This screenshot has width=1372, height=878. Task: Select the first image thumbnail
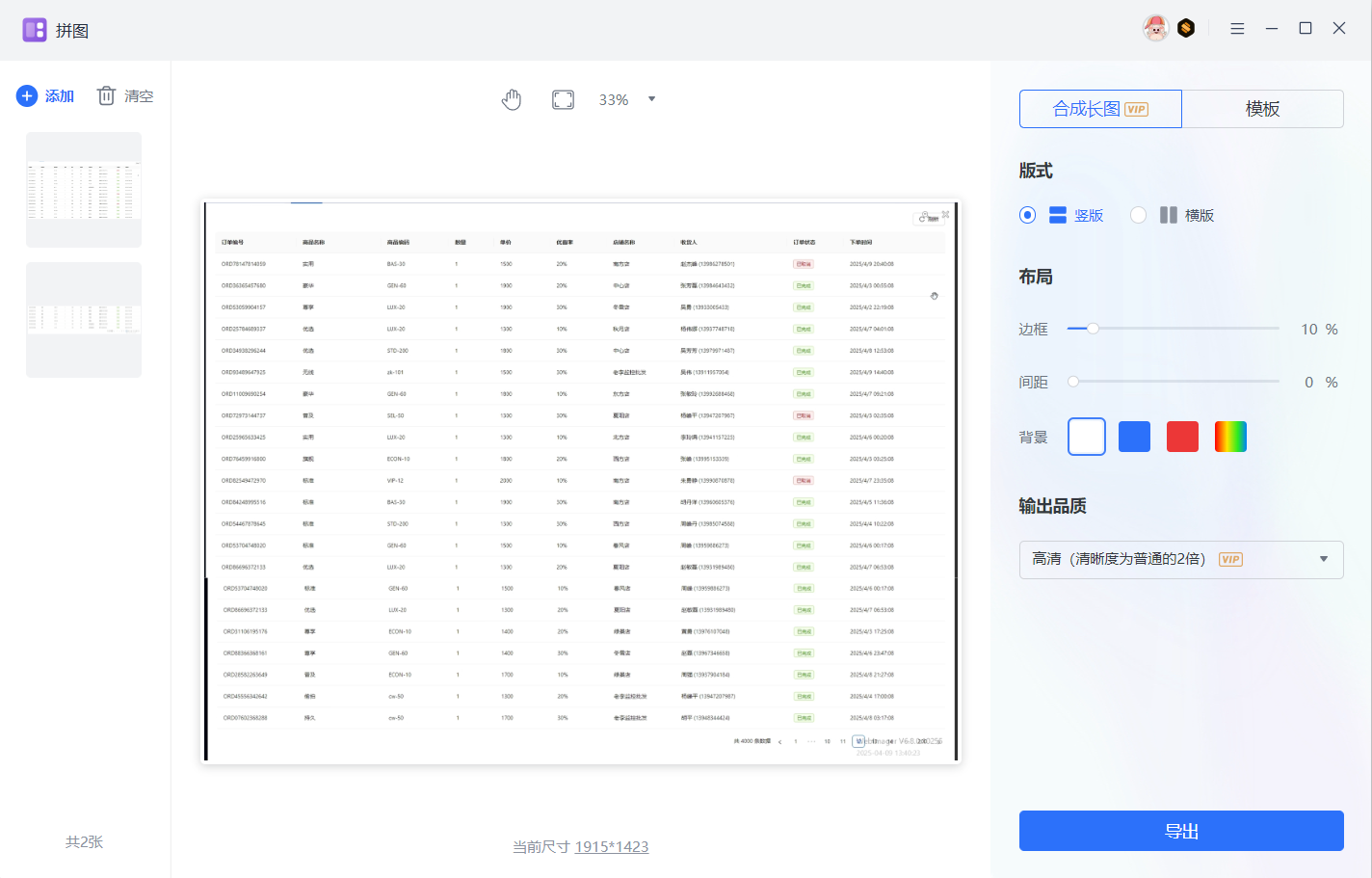click(x=84, y=190)
